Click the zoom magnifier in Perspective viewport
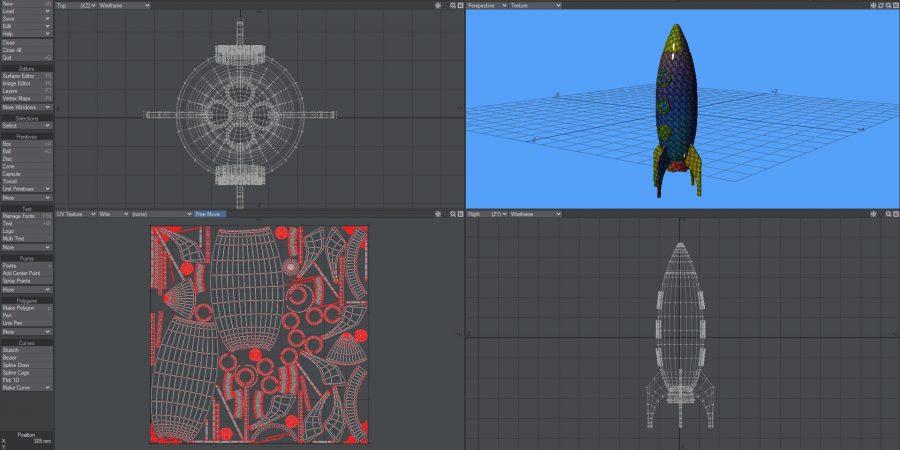Viewport: 900px width, 450px height. [x=886, y=5]
